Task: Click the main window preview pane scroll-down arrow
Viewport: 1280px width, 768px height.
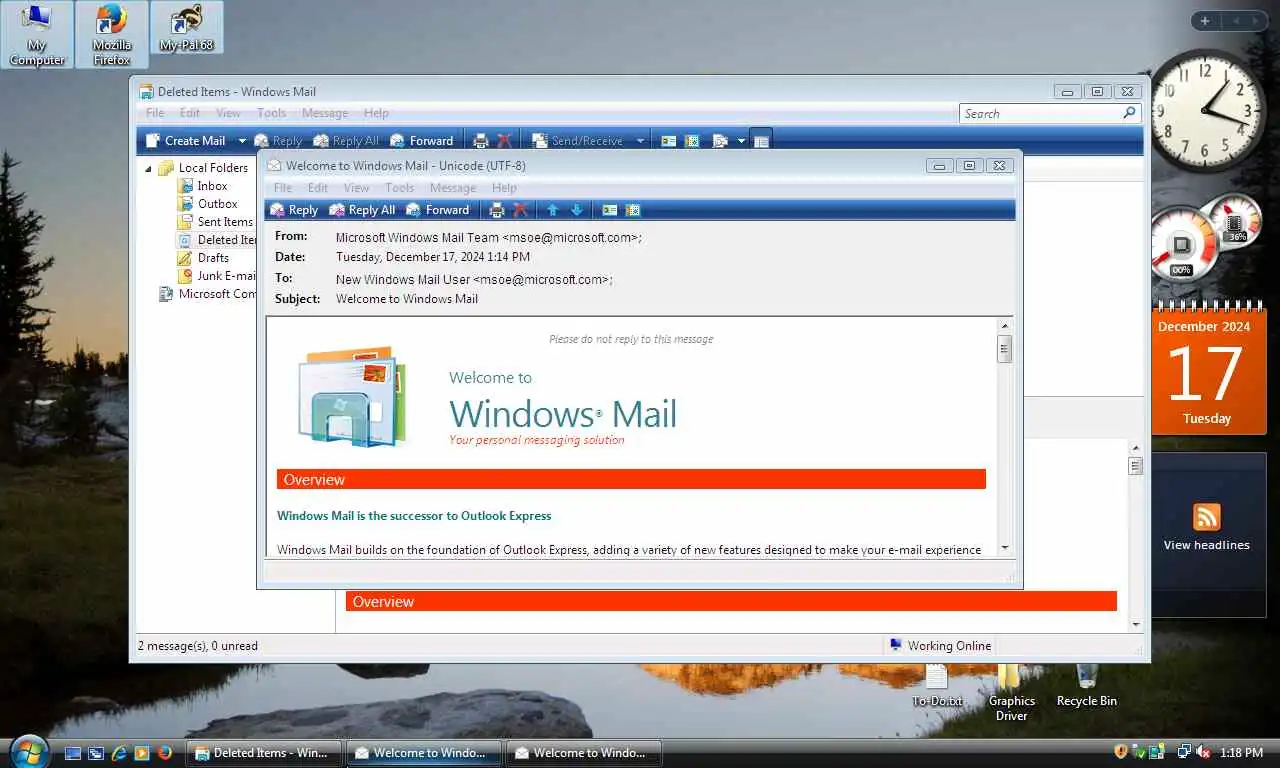Action: point(1135,625)
